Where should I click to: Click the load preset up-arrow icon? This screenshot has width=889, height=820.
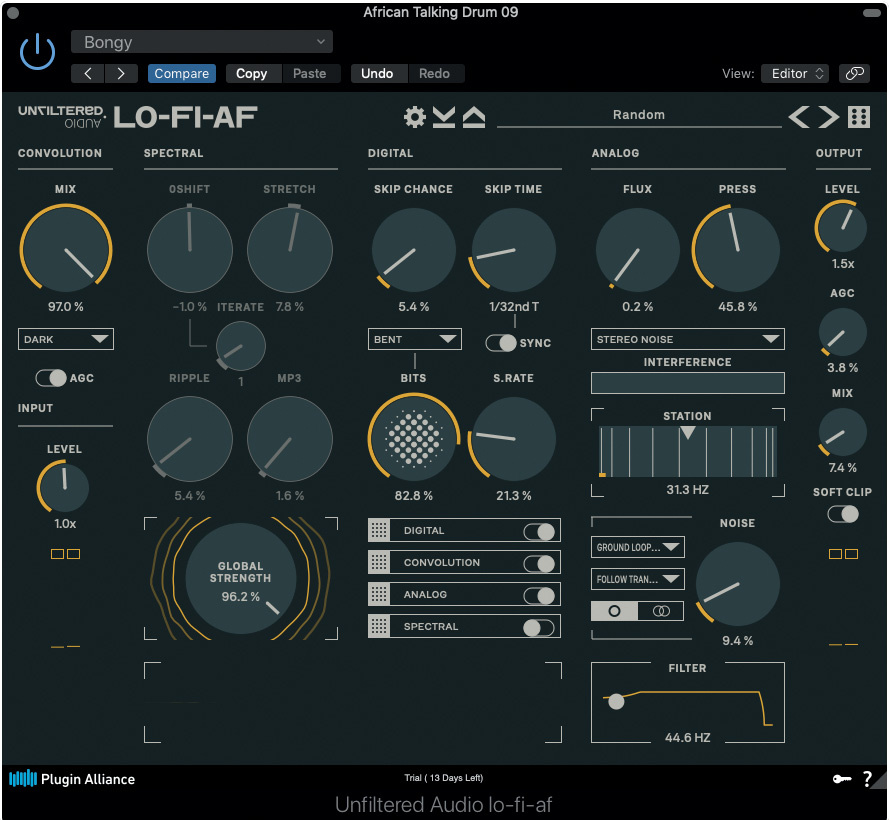click(474, 117)
